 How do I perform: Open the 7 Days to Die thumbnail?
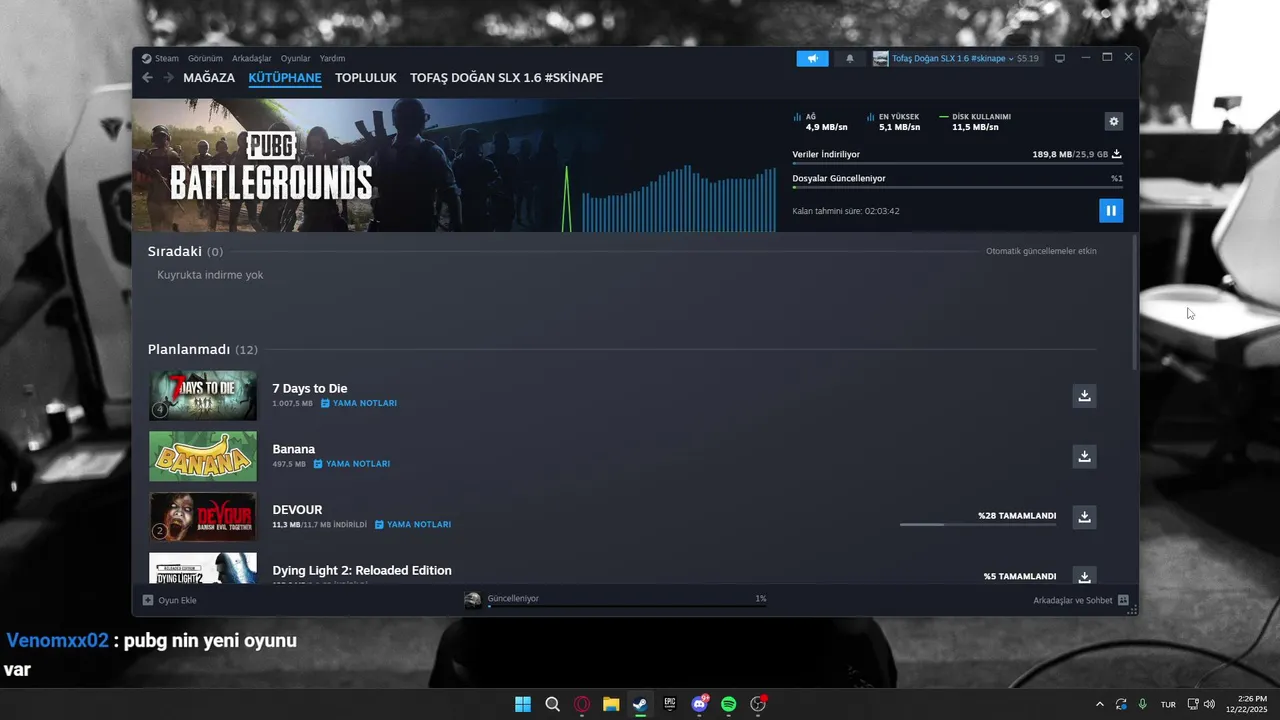point(203,395)
